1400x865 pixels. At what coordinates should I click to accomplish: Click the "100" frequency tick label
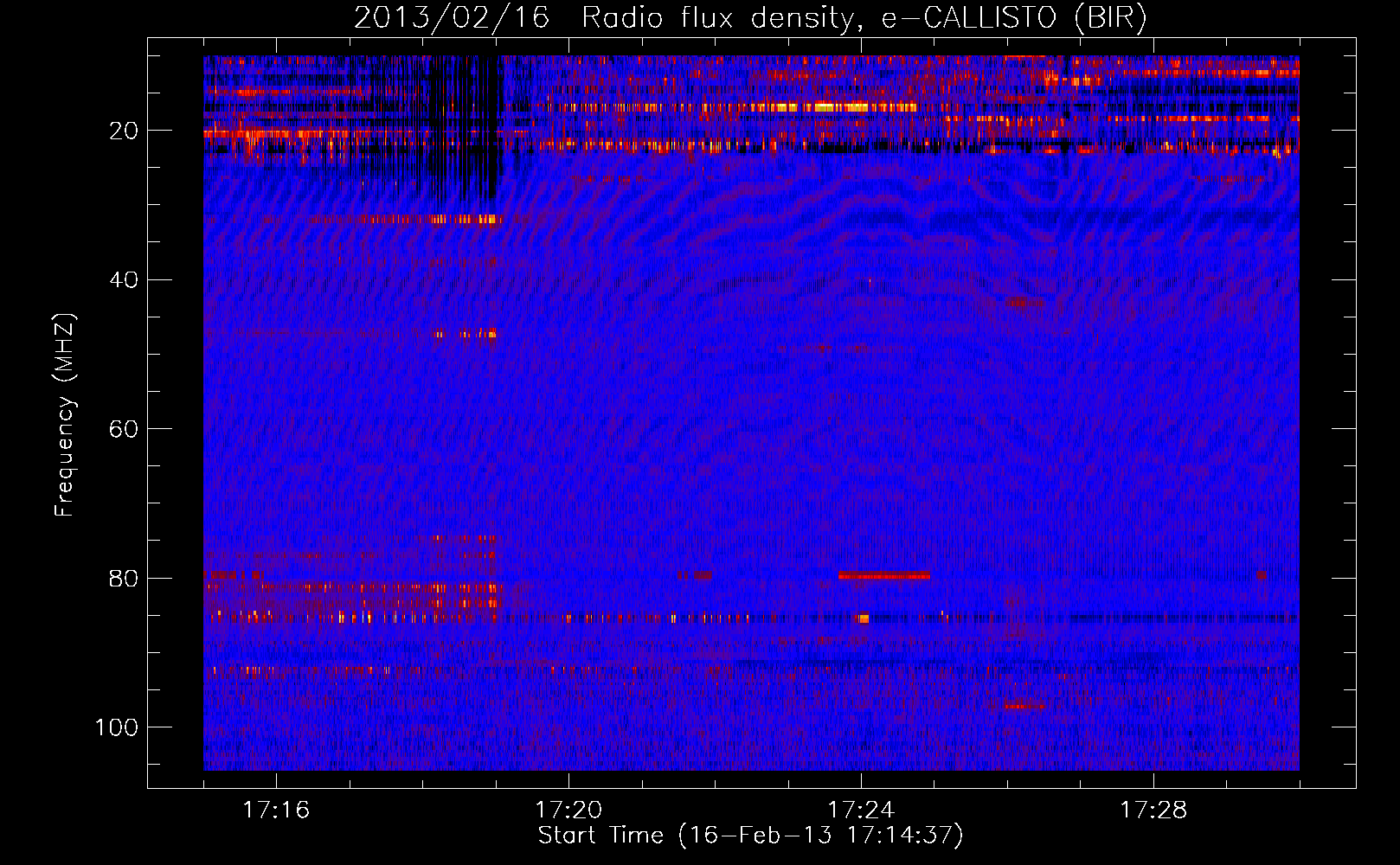117,727
